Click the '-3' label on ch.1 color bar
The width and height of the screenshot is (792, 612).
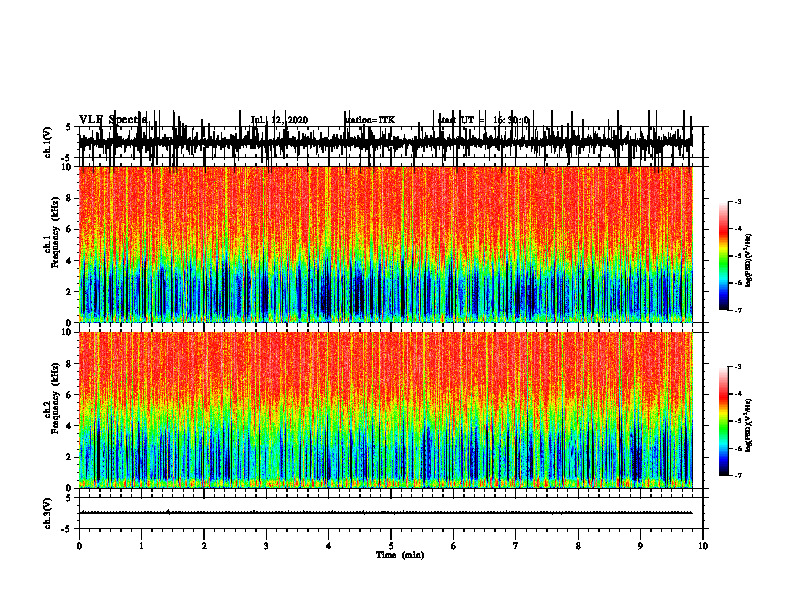(x=738, y=201)
